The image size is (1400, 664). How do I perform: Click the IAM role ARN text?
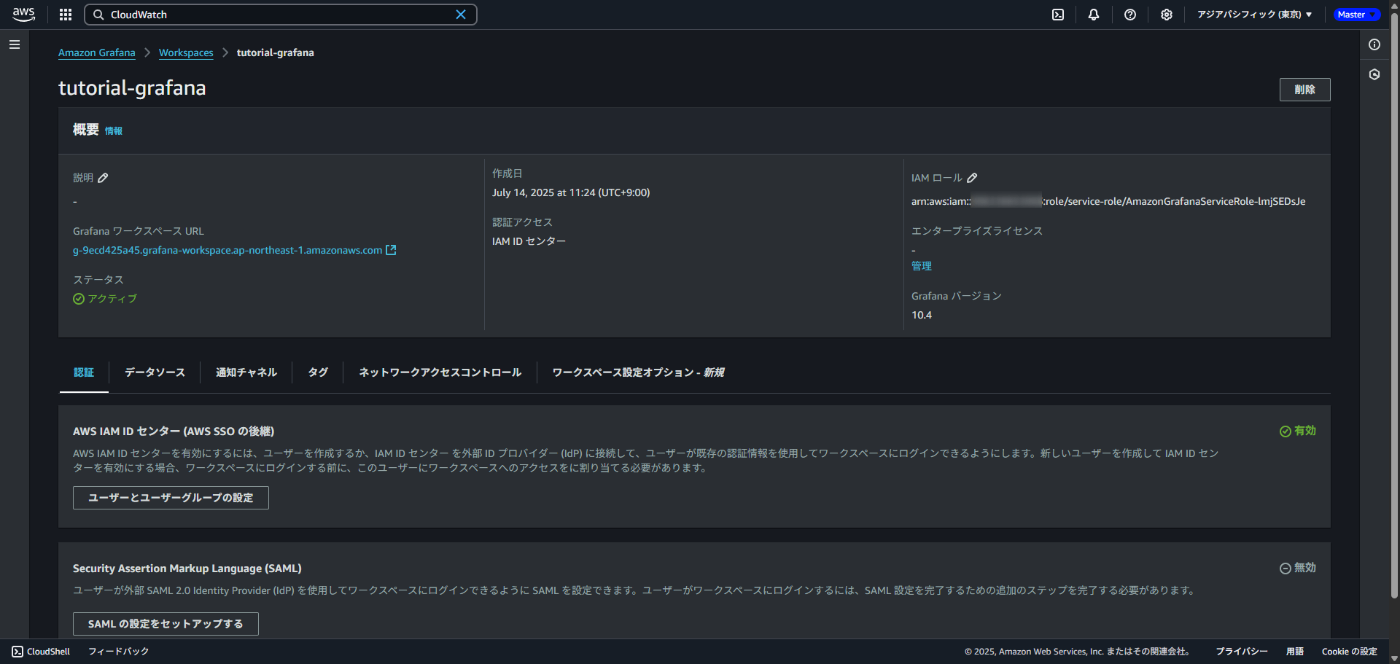1108,201
